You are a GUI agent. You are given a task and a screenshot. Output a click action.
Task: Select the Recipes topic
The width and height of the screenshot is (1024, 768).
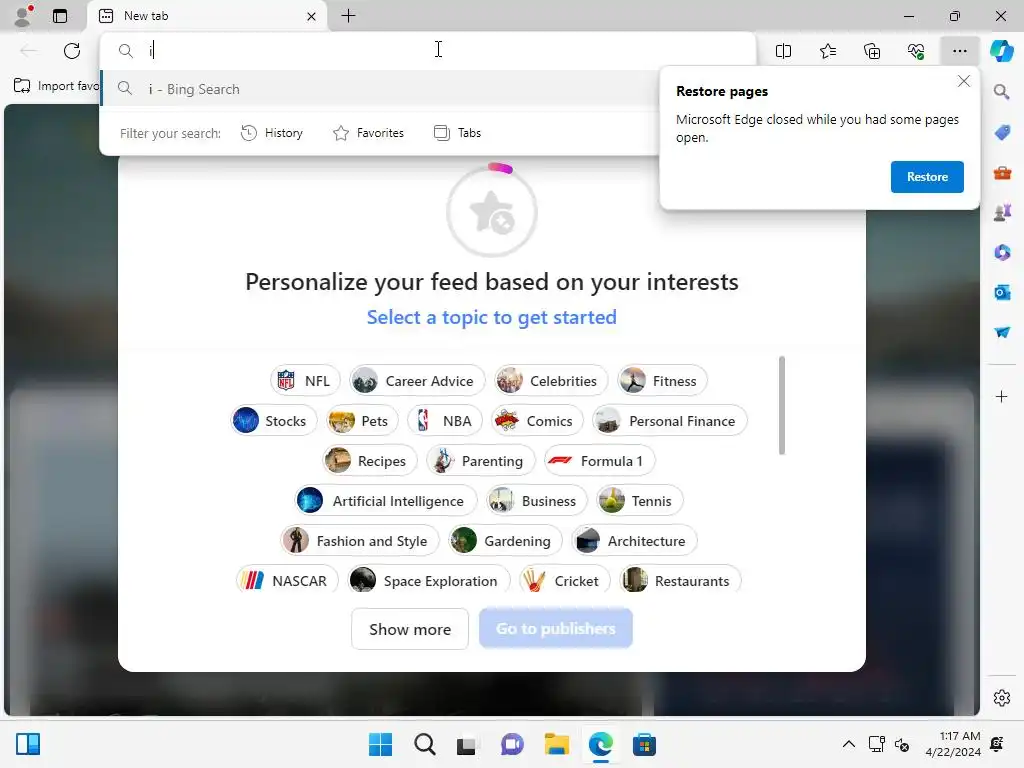369,461
